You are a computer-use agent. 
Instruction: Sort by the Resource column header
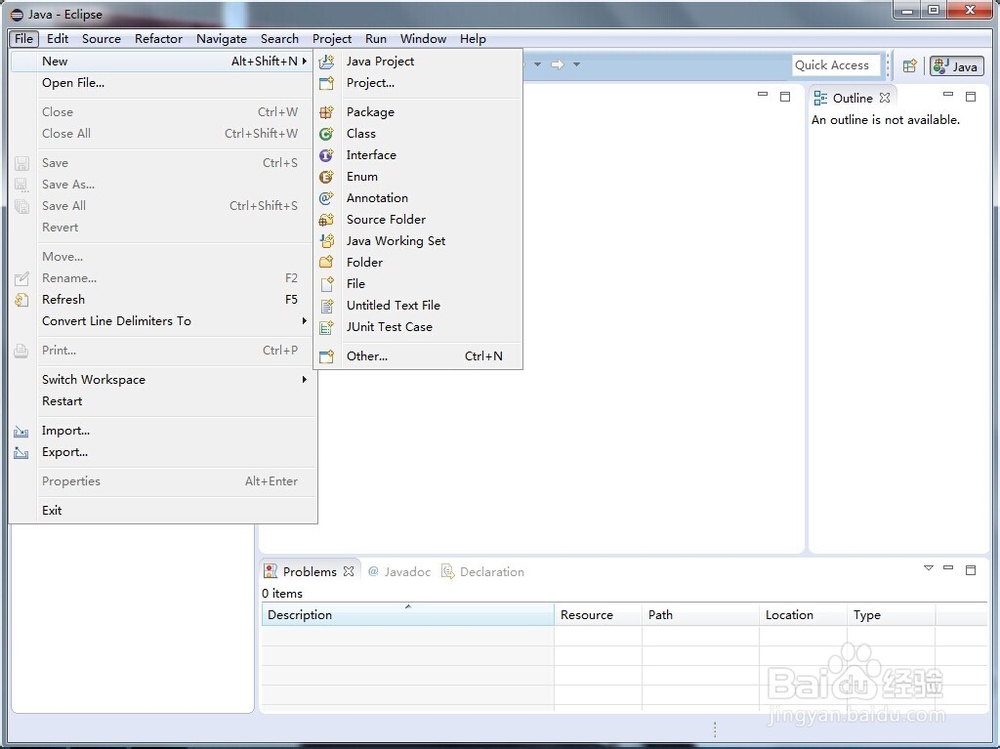(x=598, y=614)
